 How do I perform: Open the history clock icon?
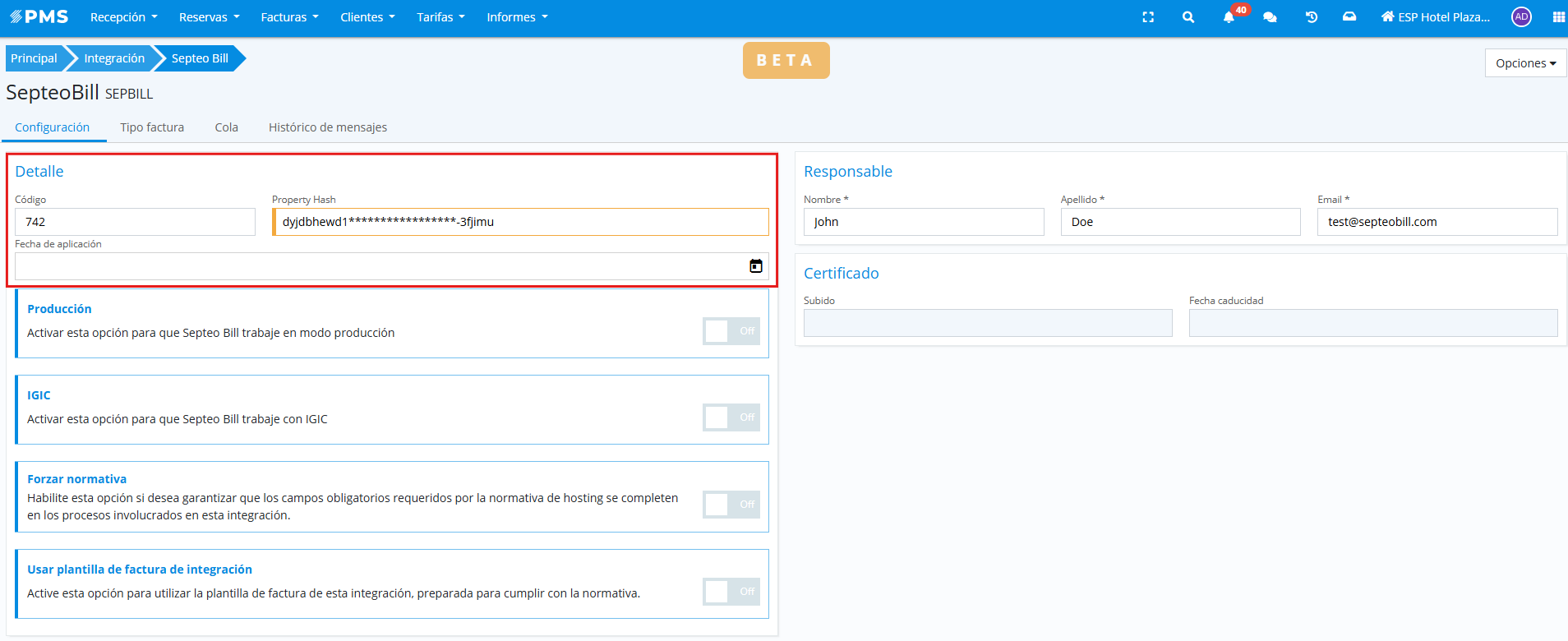[1311, 17]
